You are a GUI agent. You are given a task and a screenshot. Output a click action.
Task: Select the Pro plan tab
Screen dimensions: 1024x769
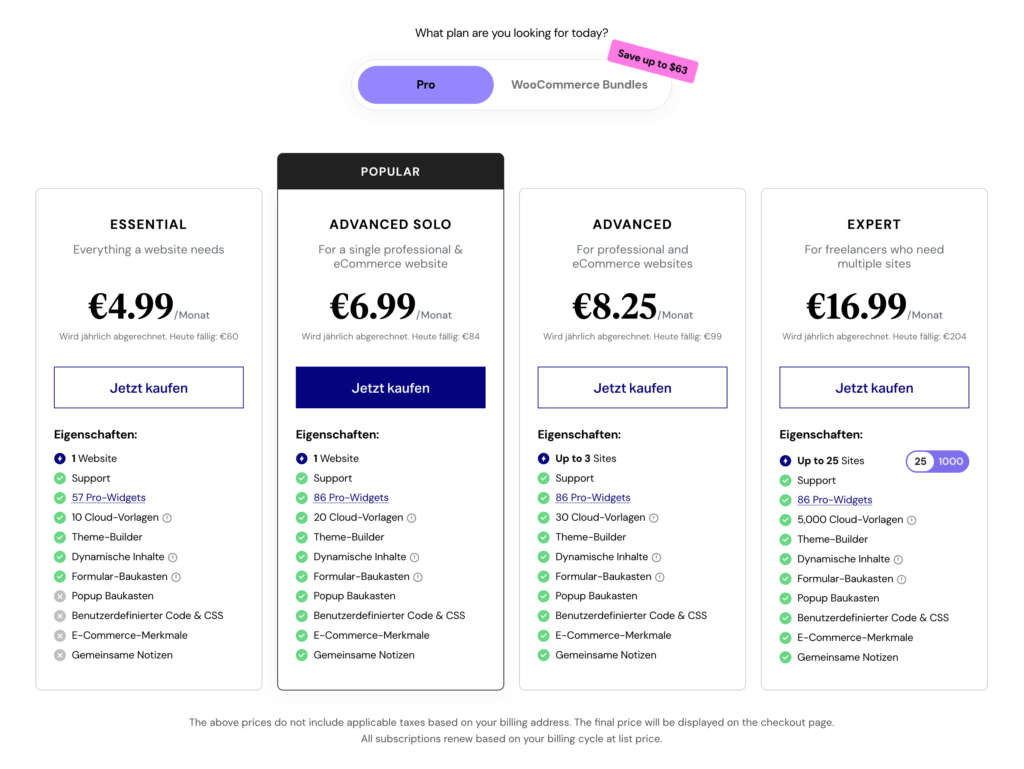tap(425, 85)
